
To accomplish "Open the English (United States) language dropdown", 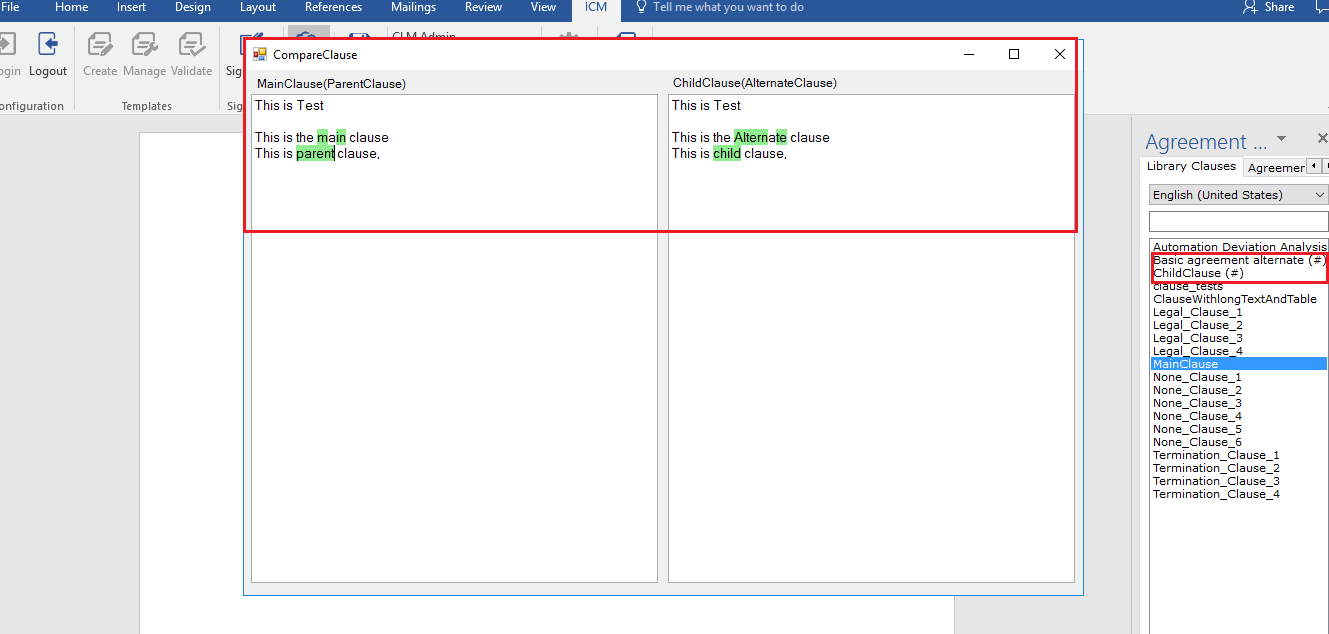I will [x=1238, y=195].
